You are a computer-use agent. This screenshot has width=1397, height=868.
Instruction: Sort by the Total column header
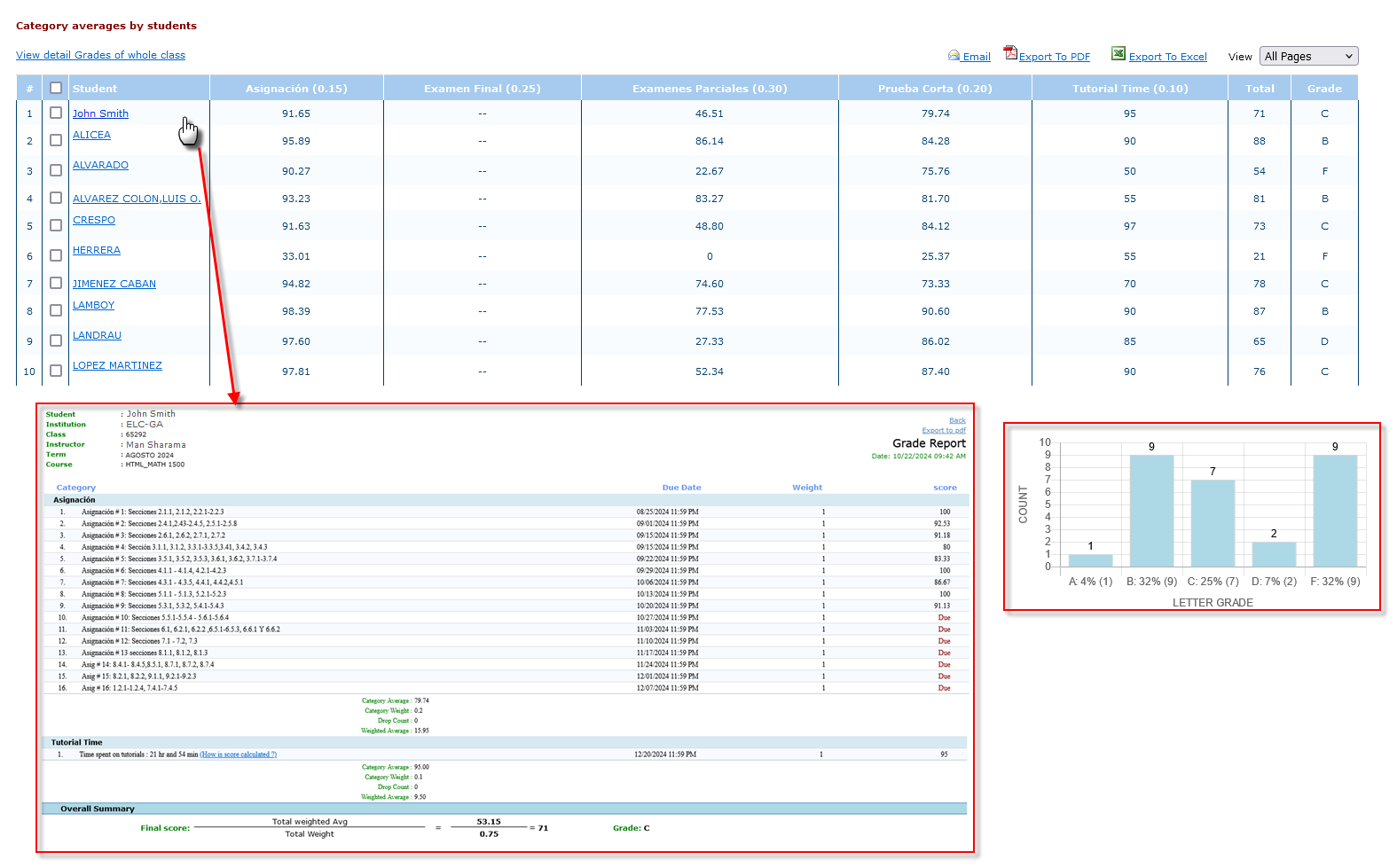(x=1259, y=89)
